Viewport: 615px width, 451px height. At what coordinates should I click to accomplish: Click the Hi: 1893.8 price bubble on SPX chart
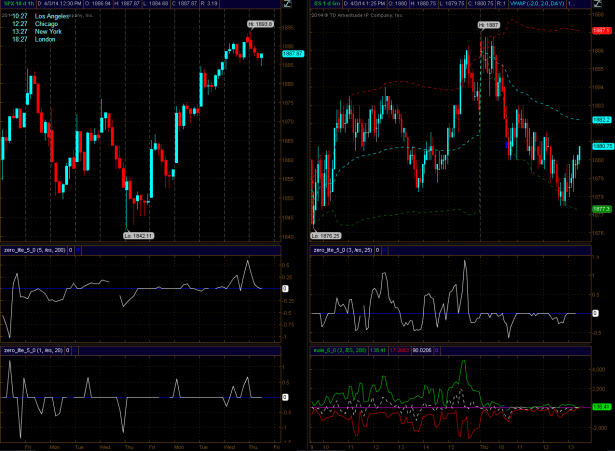tap(260, 24)
